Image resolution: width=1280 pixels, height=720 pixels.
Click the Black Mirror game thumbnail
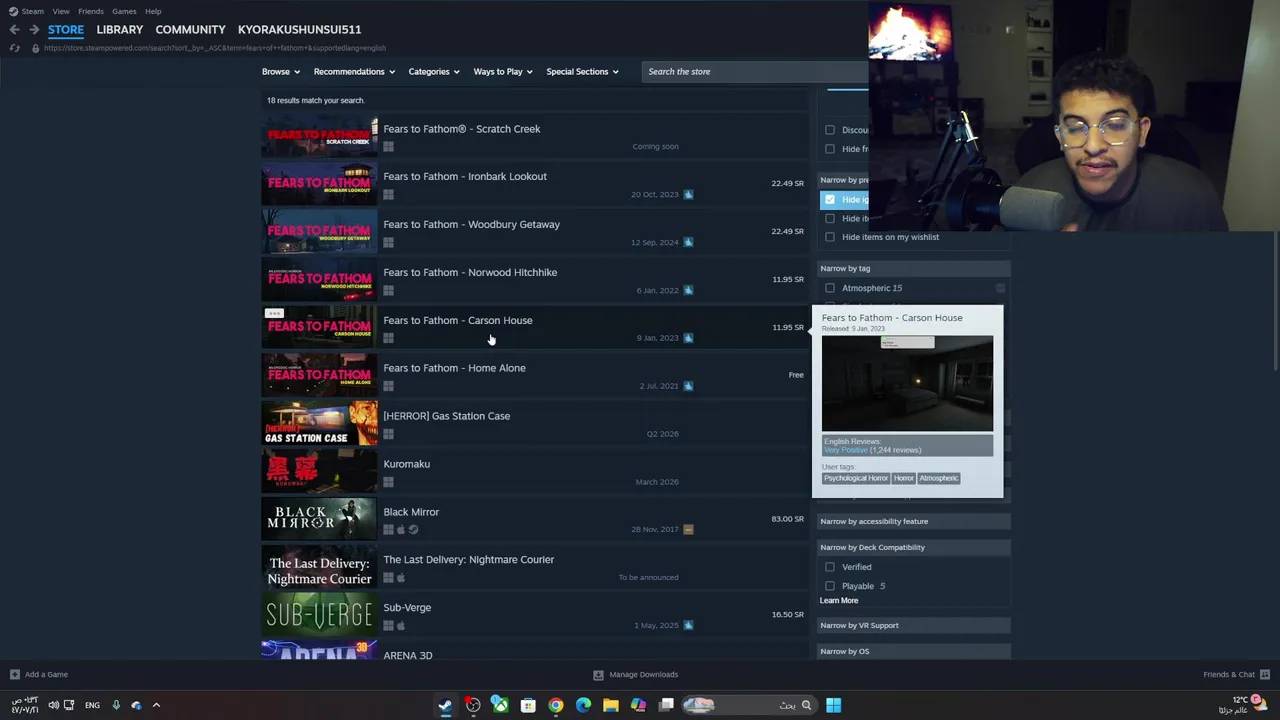[319, 519]
